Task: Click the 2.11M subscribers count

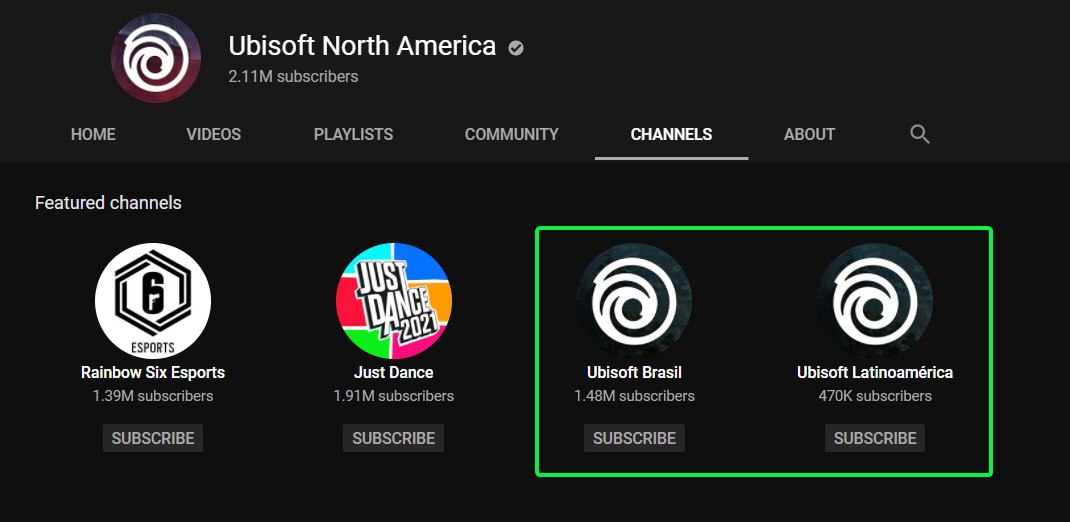Action: point(293,76)
